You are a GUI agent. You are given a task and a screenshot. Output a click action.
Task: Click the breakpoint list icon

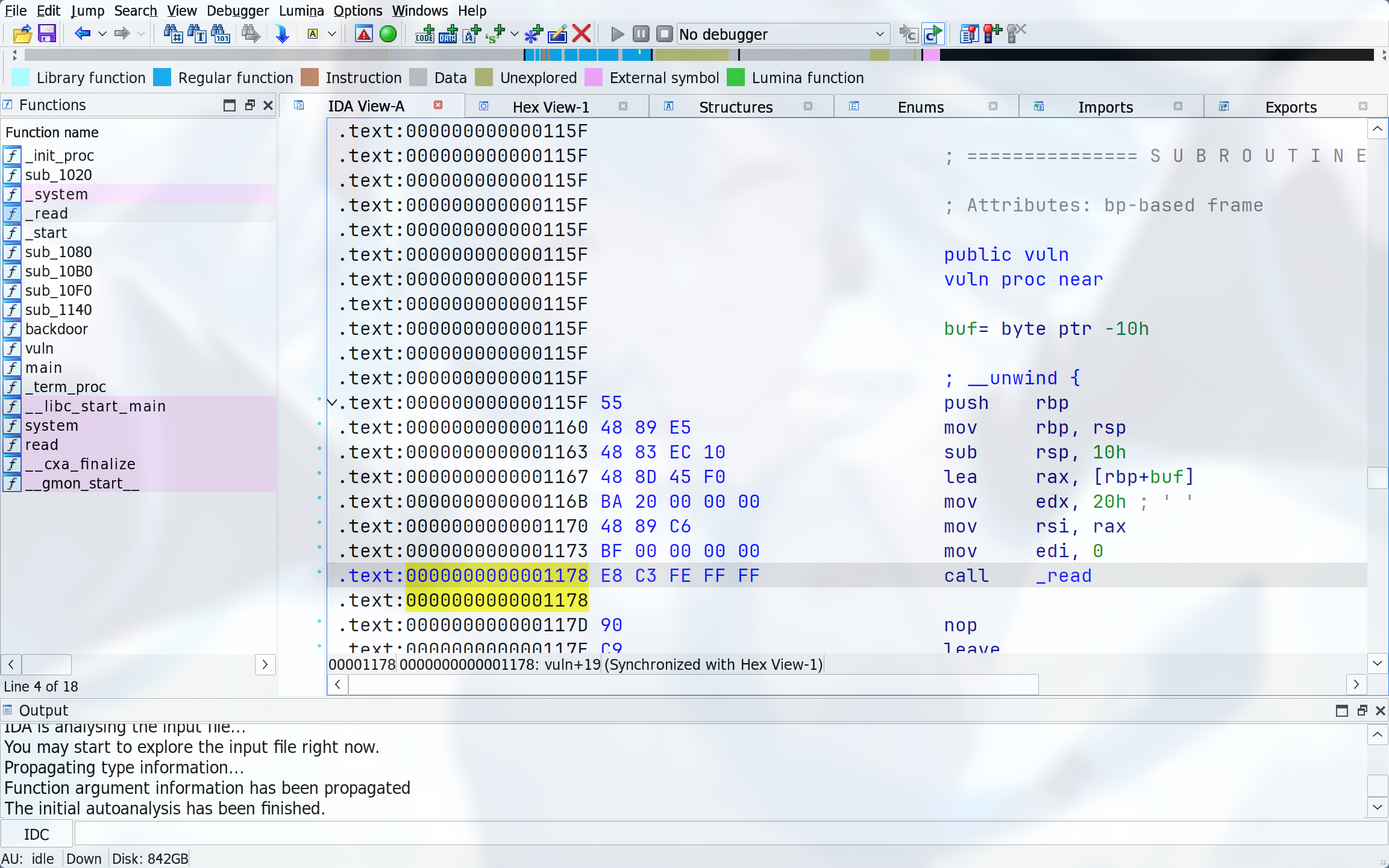(x=968, y=34)
